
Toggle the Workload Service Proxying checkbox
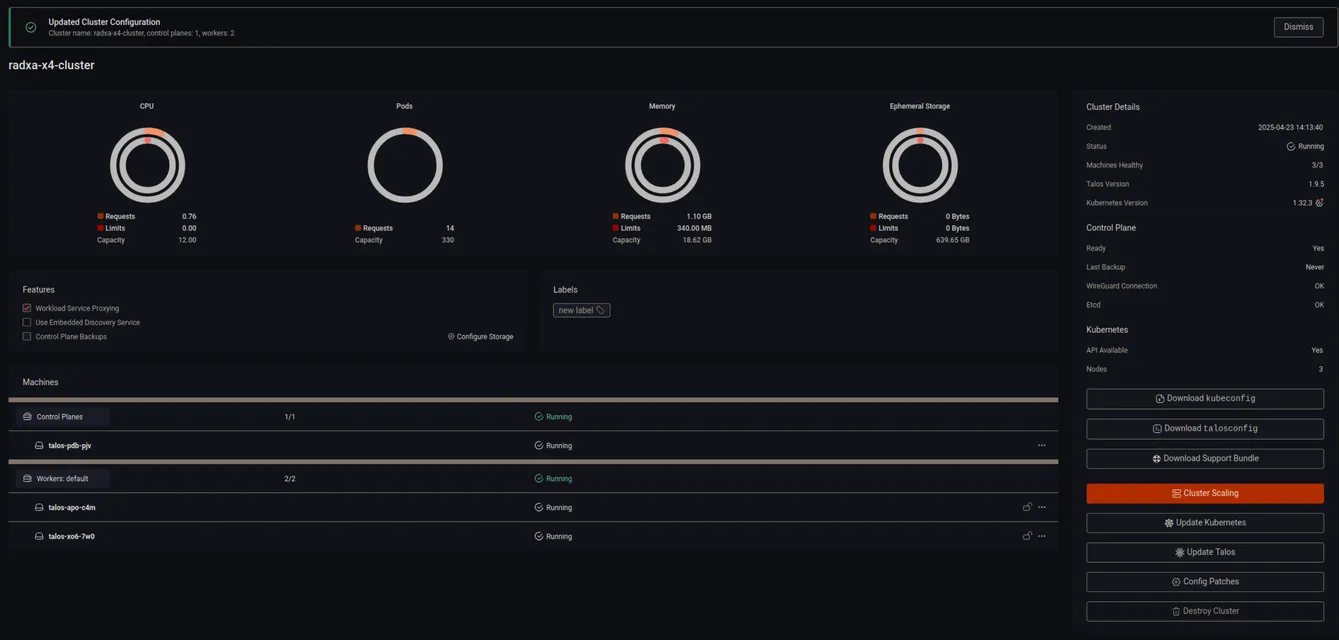coord(27,308)
